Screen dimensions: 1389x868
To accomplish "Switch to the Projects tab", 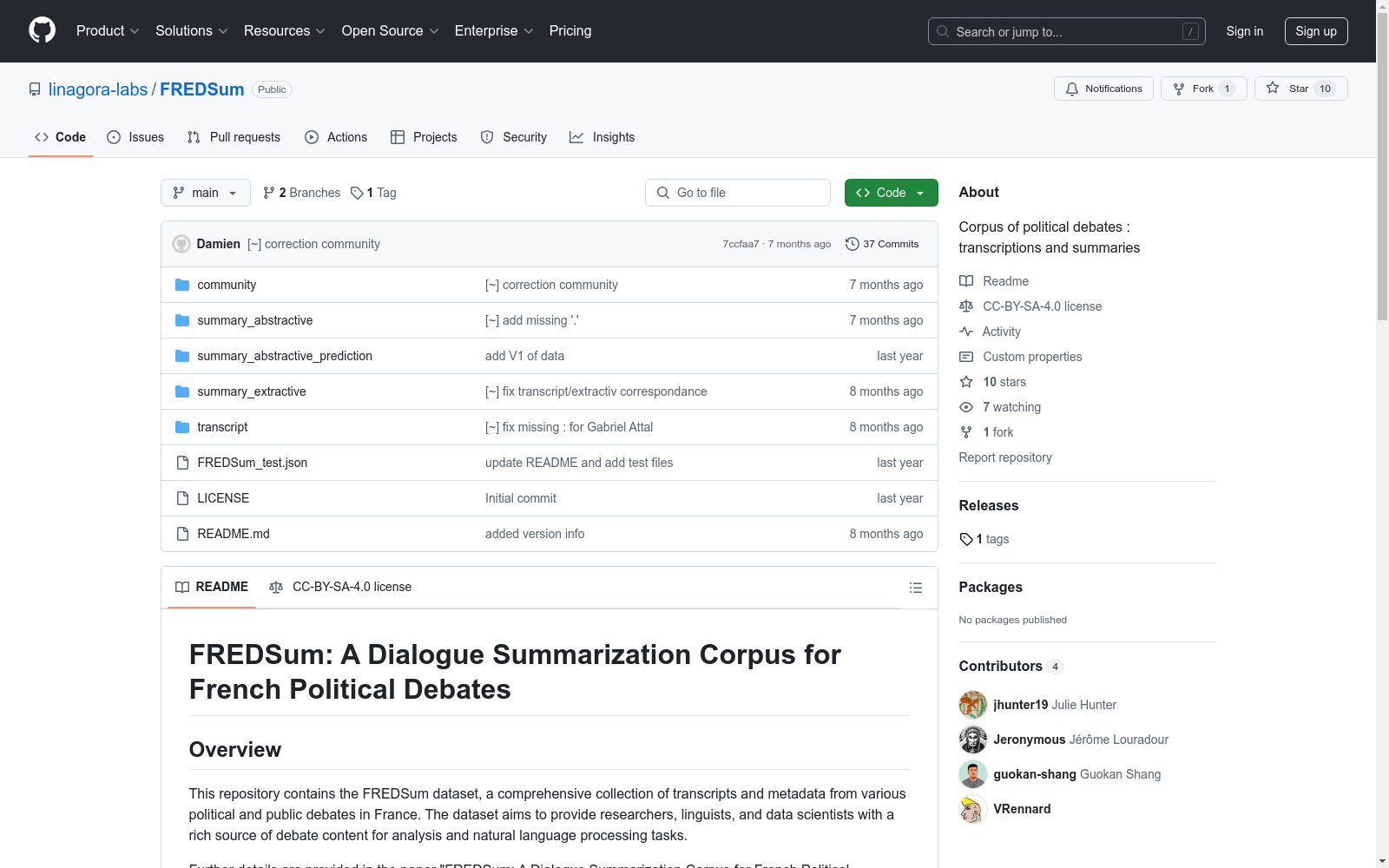I will (x=424, y=137).
